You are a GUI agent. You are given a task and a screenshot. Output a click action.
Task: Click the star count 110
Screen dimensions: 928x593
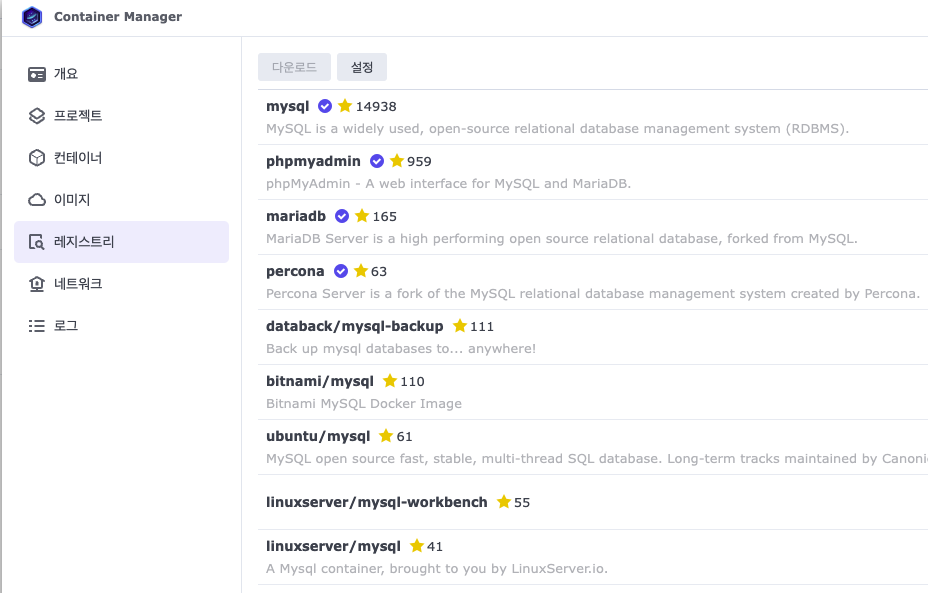(413, 382)
